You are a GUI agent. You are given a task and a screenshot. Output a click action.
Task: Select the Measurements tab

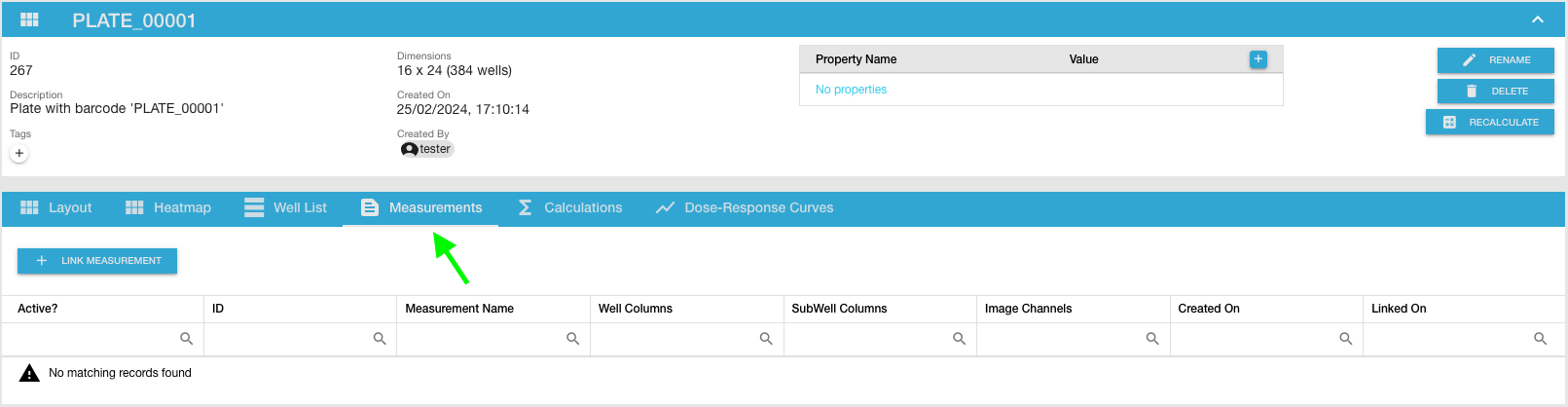pos(421,207)
